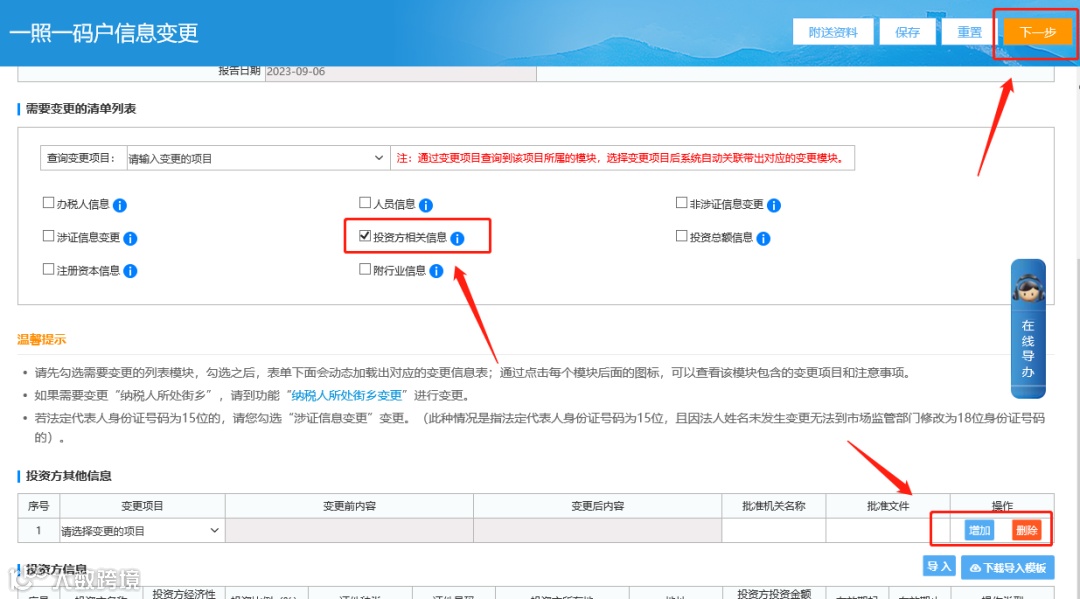The width and height of the screenshot is (1080, 599).
Task: Click the 投资方其他信息 heading
Action: (68, 476)
